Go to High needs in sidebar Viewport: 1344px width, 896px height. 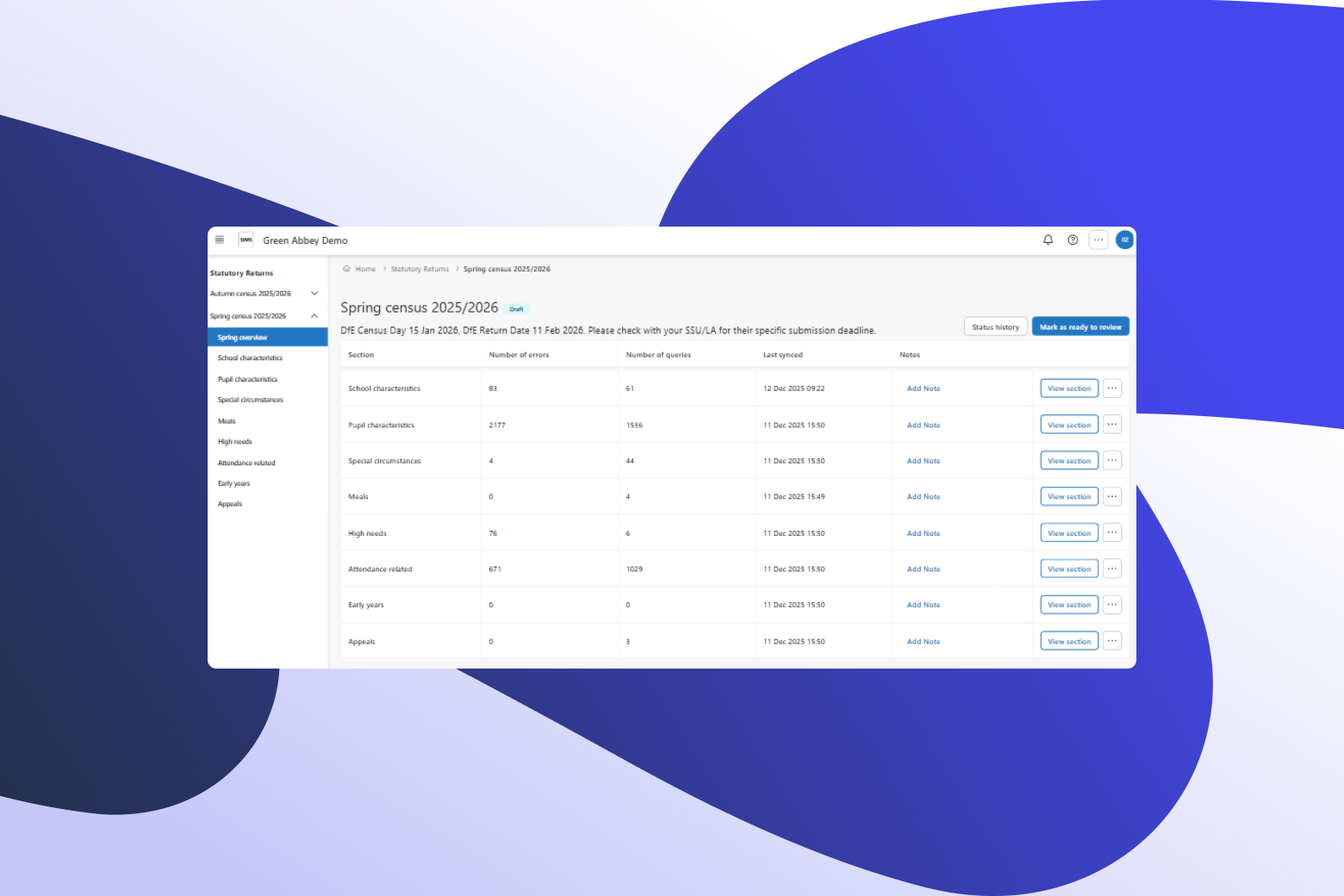point(234,442)
